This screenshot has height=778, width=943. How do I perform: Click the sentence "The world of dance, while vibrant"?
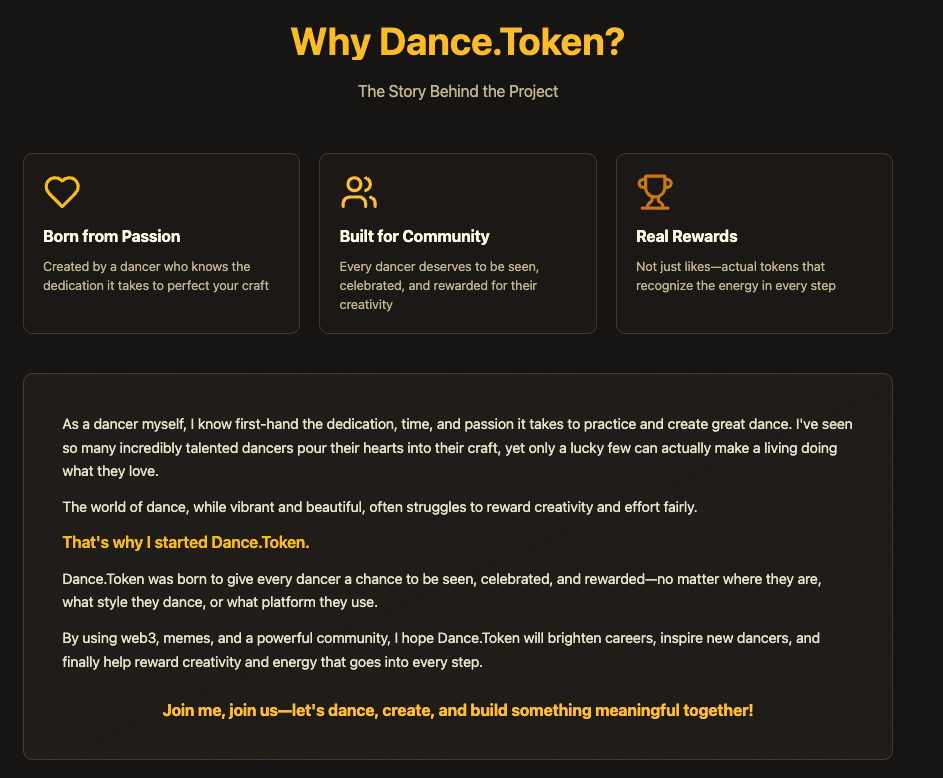(380, 507)
